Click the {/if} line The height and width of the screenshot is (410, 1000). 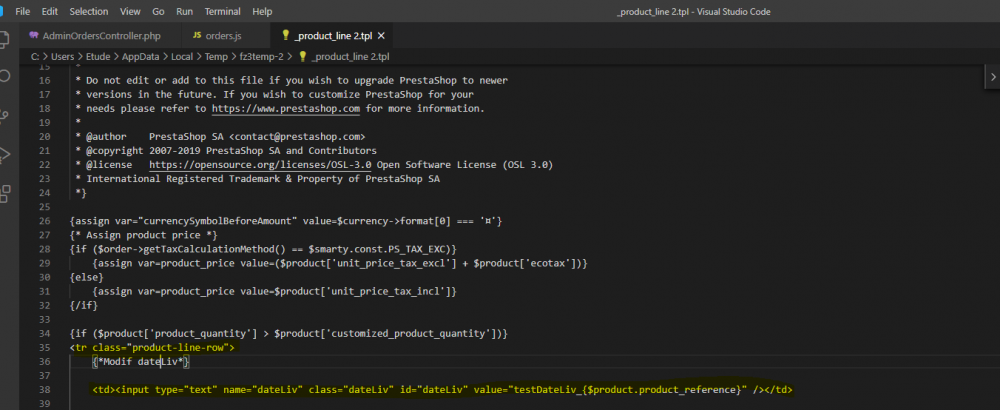pos(84,305)
